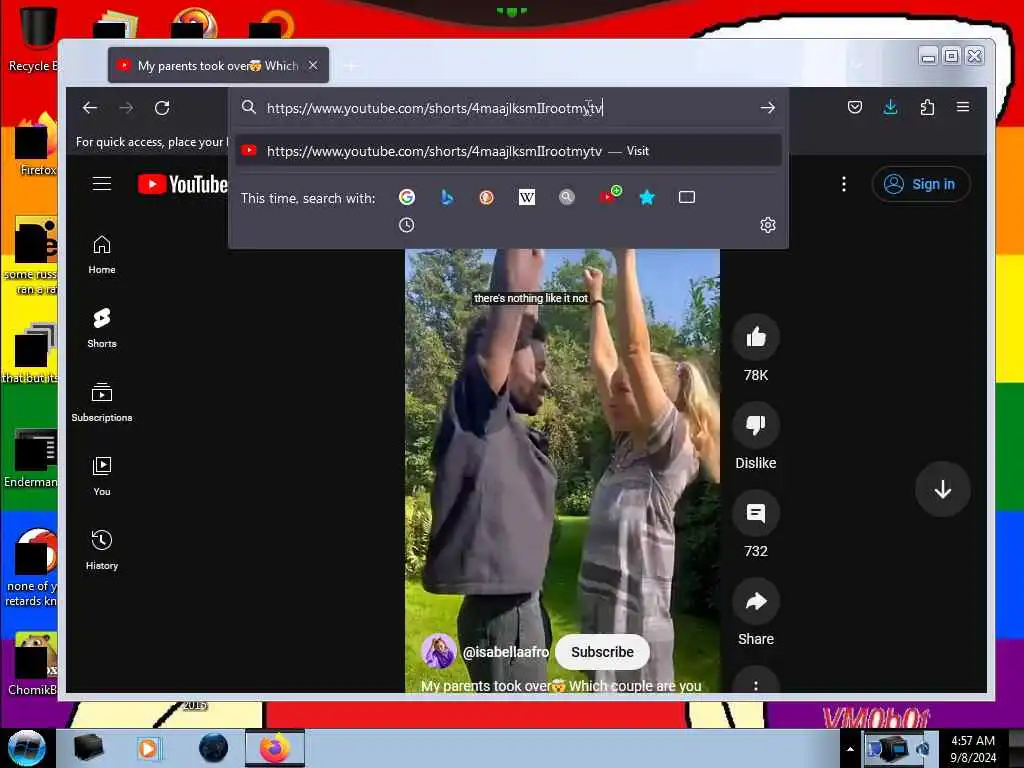
Task: Select the 'My parents took over' tab
Action: (218, 65)
